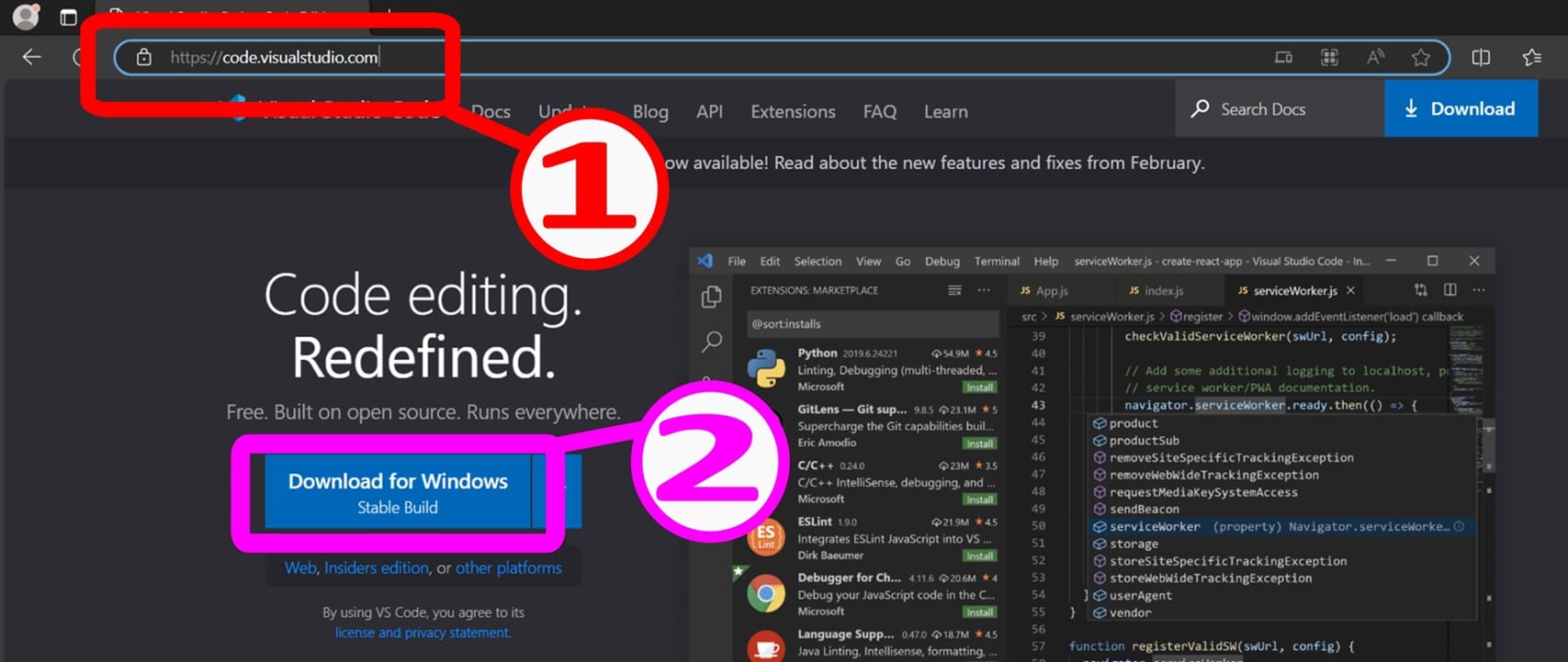Open Debug menu in VS Code preview
The width and height of the screenshot is (1568, 662).
(942, 261)
